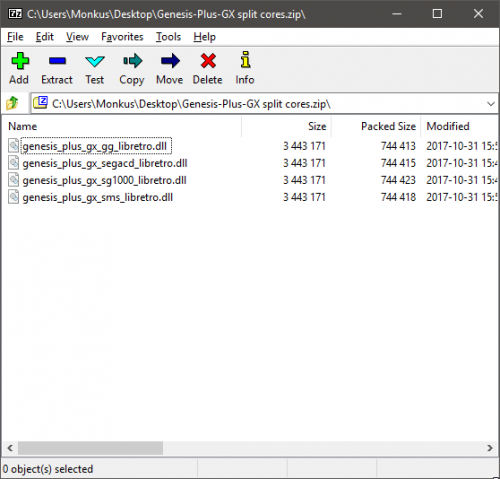Screen dimensions: 500x479
Task: Click the Add green plus icon
Action: (x=20, y=61)
